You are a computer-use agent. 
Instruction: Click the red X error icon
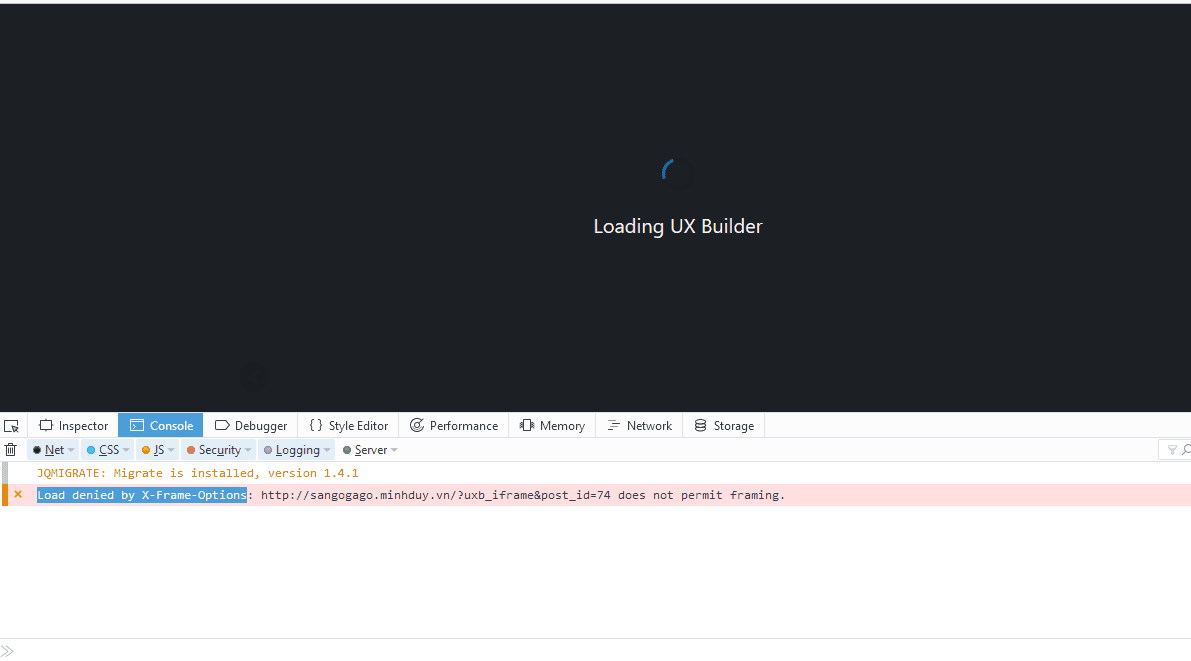tap(17, 494)
